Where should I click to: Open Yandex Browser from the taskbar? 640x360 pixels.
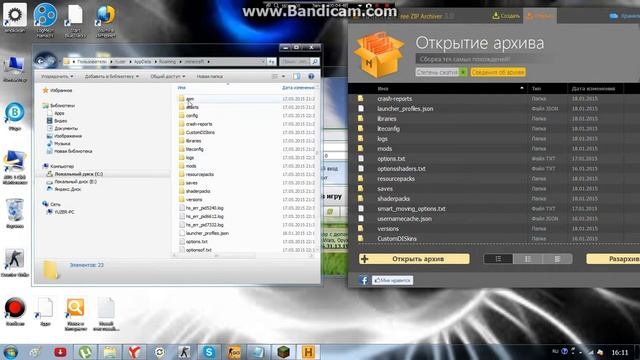point(134,352)
